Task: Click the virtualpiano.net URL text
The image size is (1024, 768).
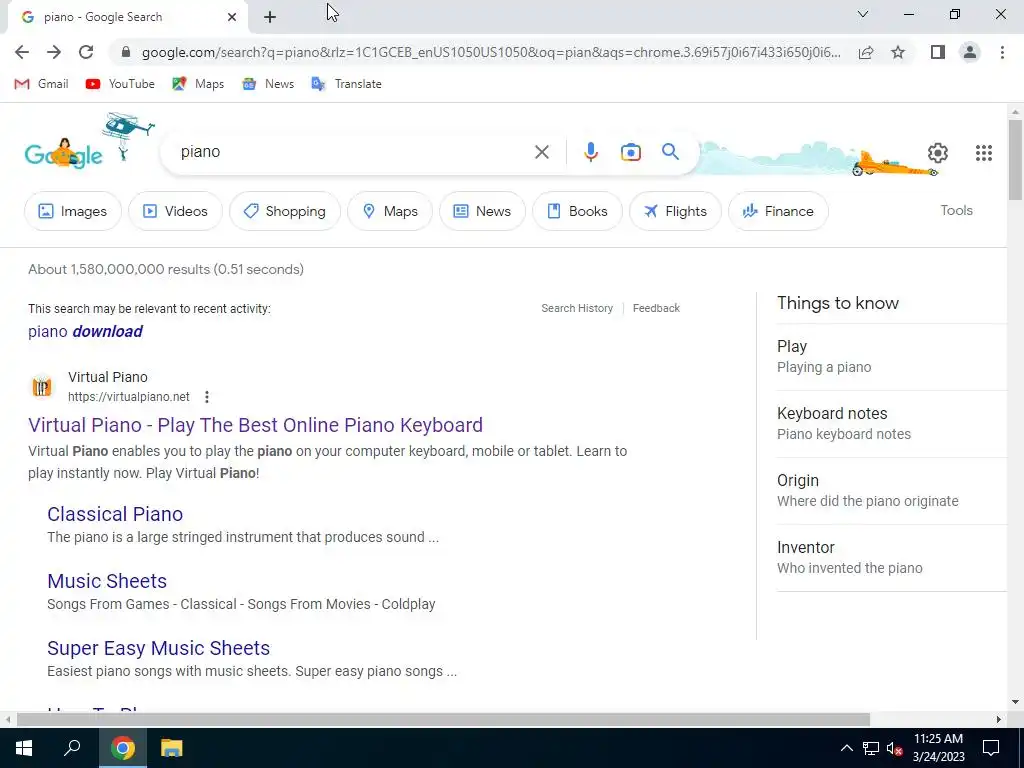Action: coord(129,397)
